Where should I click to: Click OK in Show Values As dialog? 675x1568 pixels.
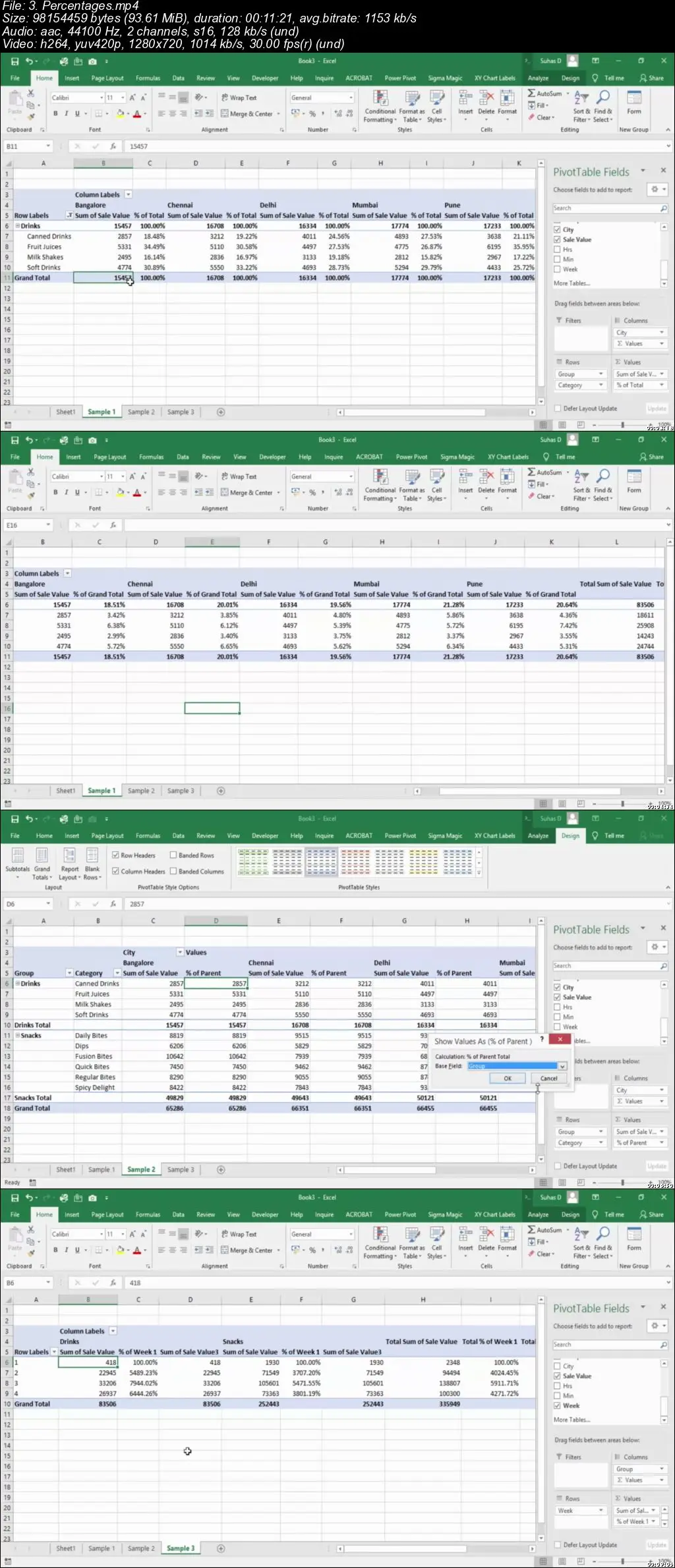[x=508, y=1078]
